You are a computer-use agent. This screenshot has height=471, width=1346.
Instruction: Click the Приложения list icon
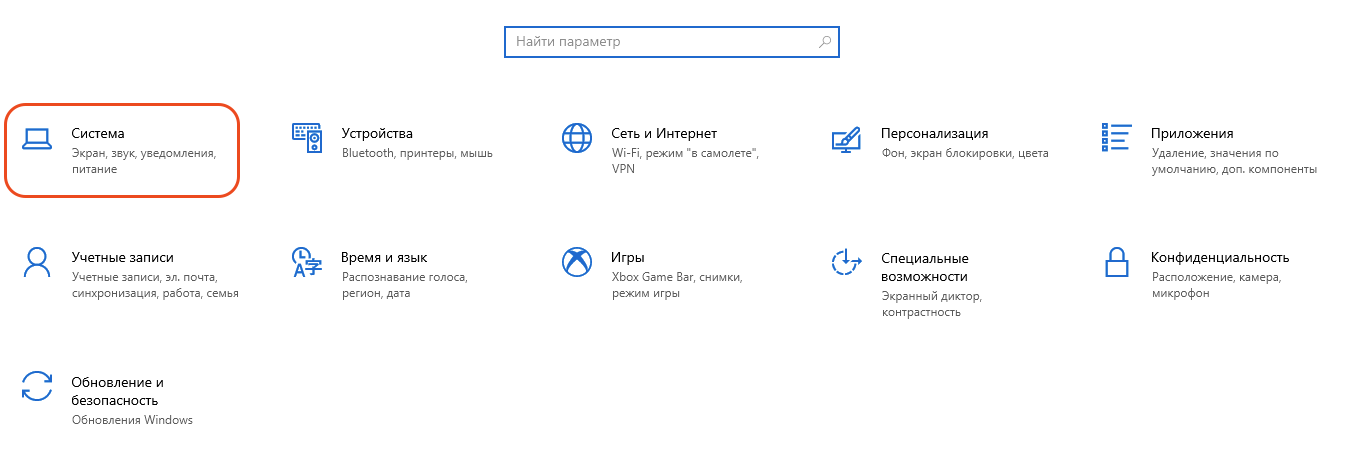coord(1116,138)
